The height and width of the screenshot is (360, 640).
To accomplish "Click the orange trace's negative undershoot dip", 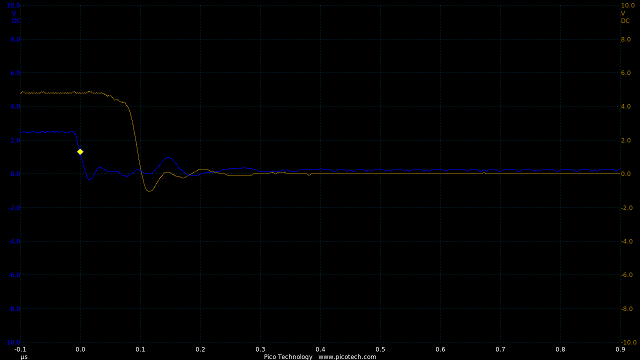I will 149,191.
